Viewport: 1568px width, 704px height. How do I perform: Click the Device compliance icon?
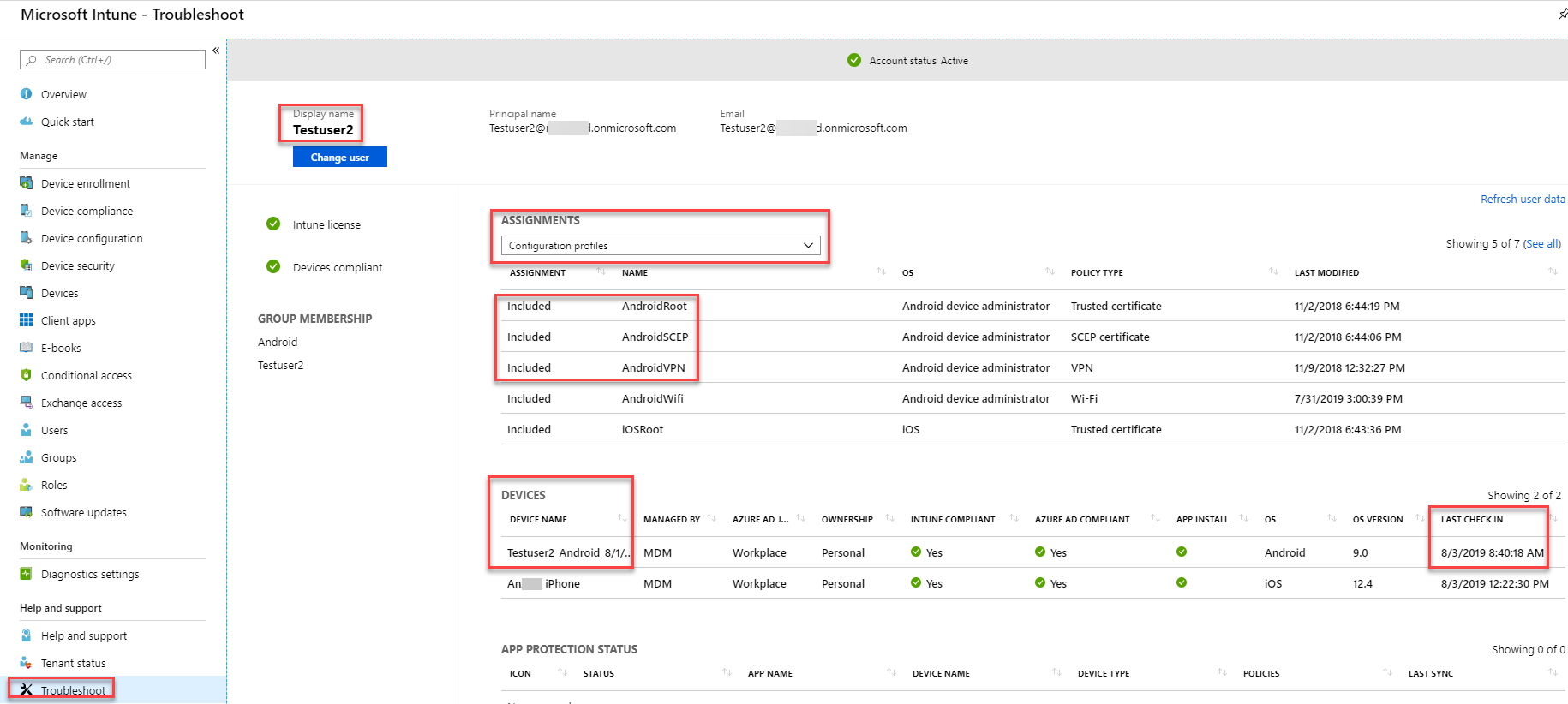point(27,211)
